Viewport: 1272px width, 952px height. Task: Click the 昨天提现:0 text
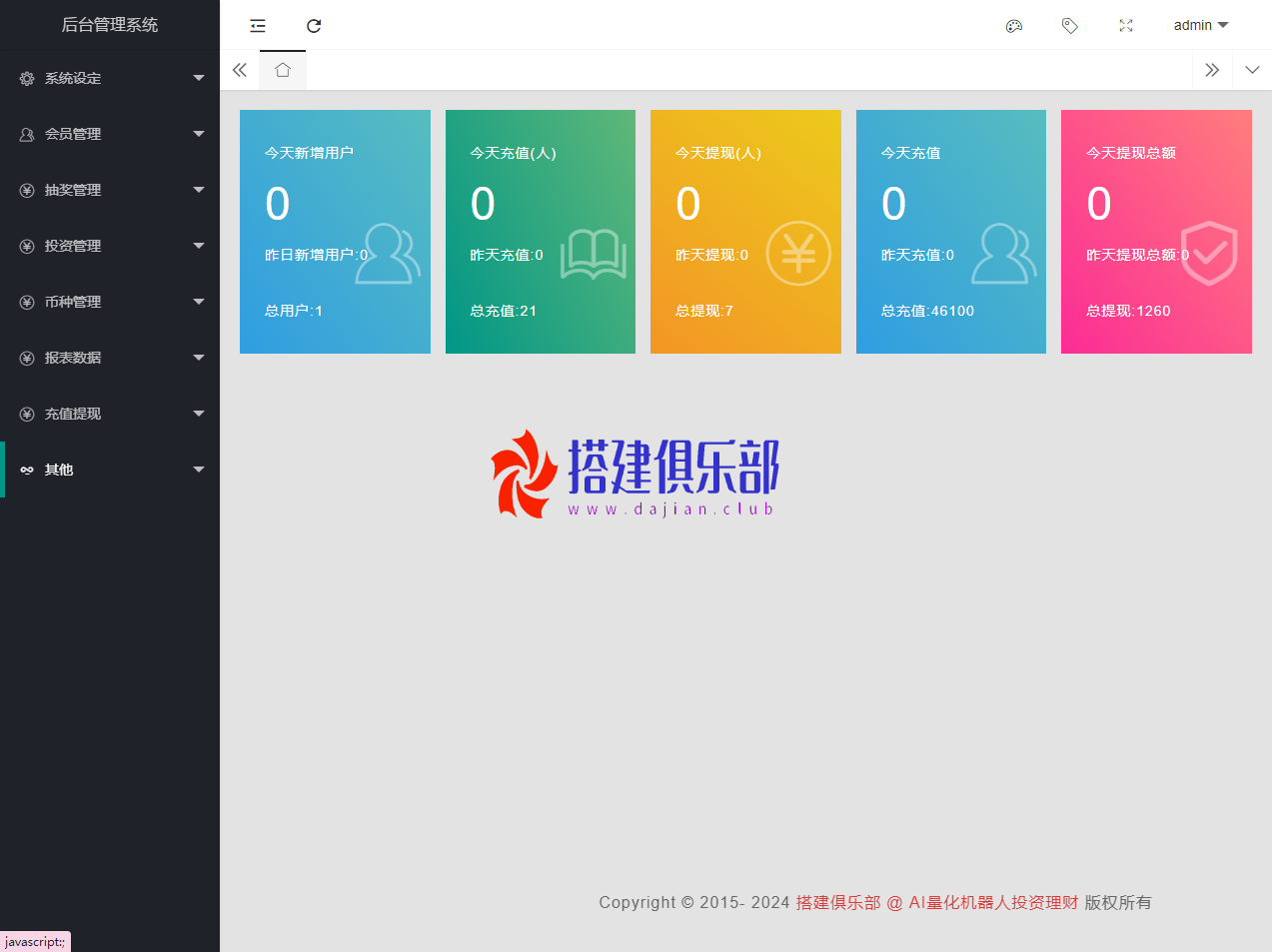(x=711, y=255)
